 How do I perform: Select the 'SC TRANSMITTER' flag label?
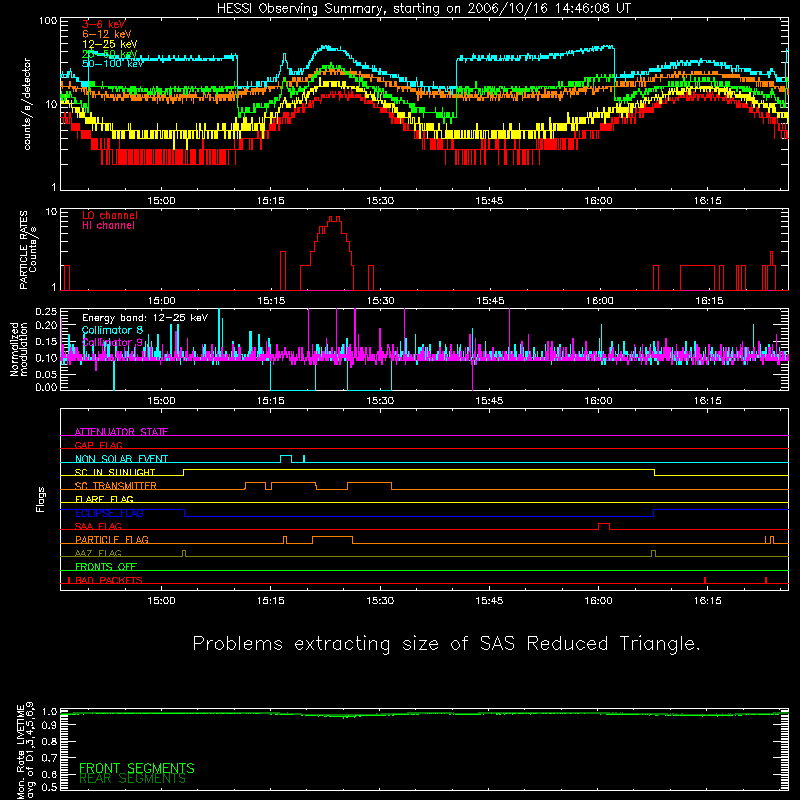tap(116, 486)
